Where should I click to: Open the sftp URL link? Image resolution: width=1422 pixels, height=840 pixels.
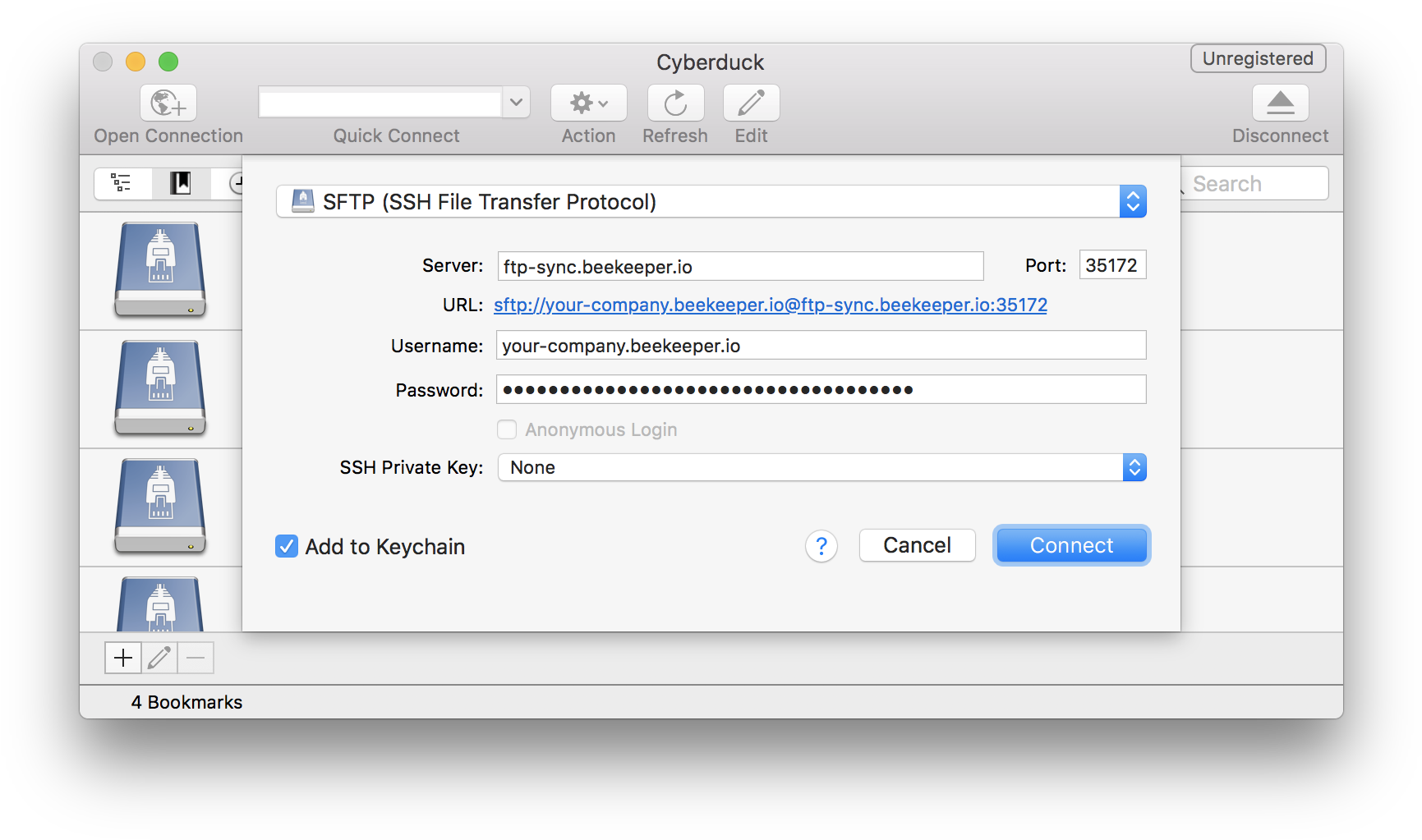pyautogui.click(x=770, y=305)
